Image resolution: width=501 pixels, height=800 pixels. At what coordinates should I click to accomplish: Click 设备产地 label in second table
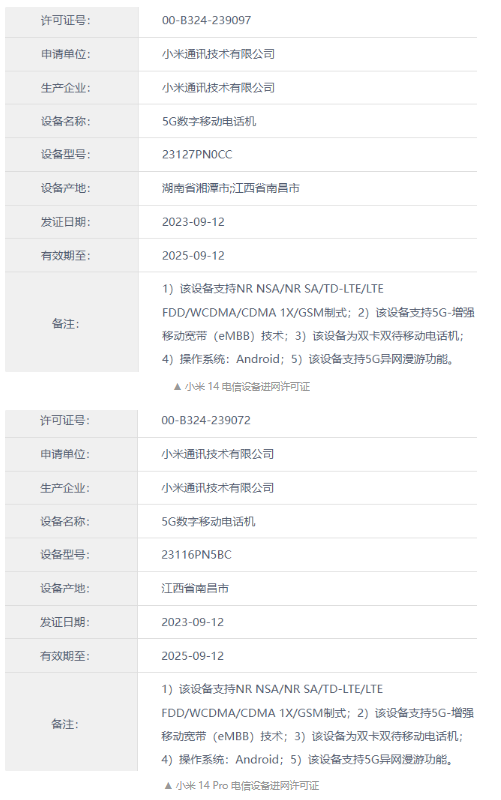(65, 588)
